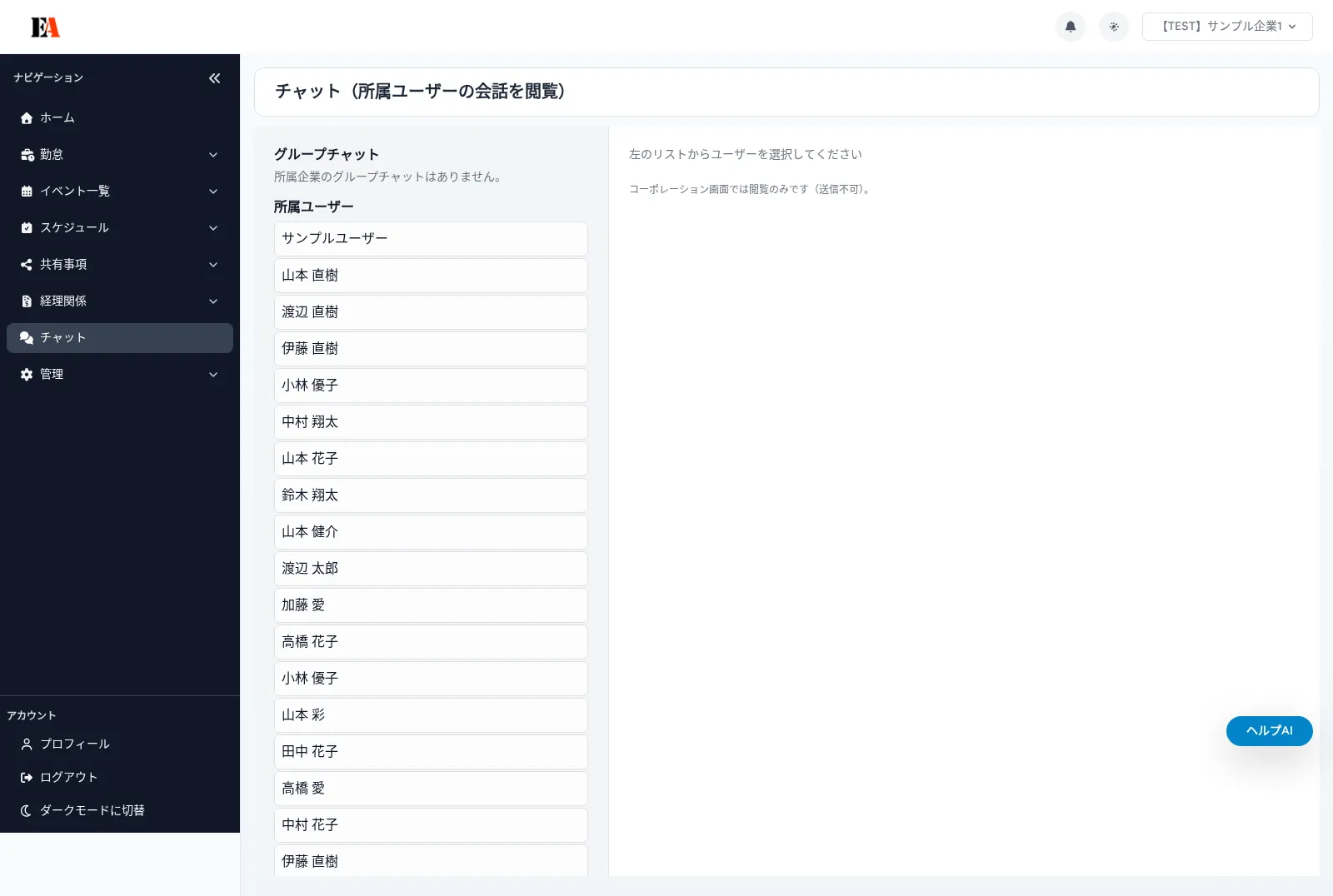The height and width of the screenshot is (896, 1333).
Task: Click the 共有事項 share icon
Action: pyautogui.click(x=26, y=264)
